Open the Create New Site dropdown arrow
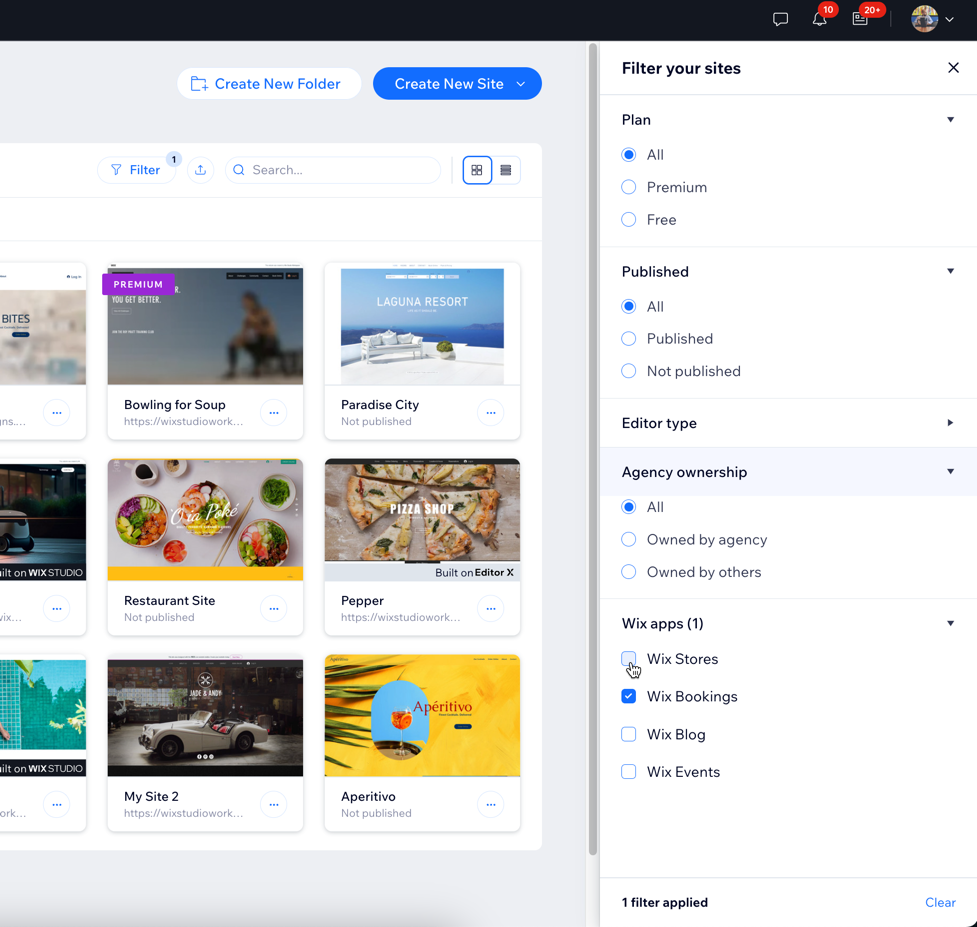The height and width of the screenshot is (927, 977). pos(521,83)
